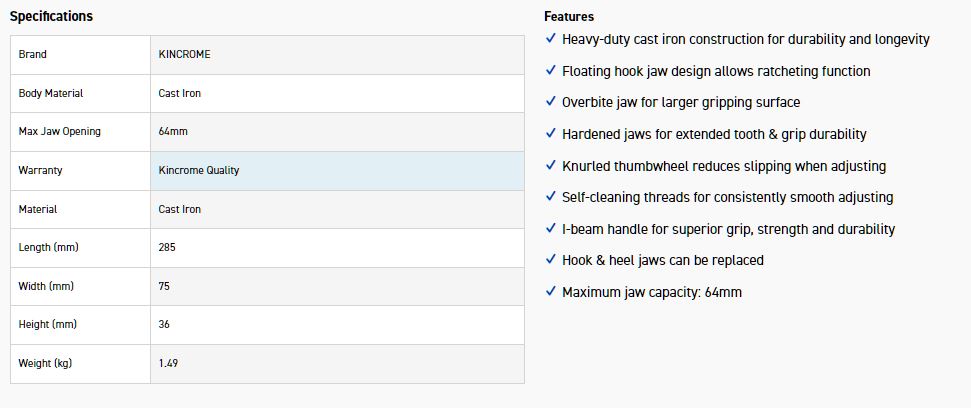
Task: Click the Body Material row label
Action: (50, 93)
